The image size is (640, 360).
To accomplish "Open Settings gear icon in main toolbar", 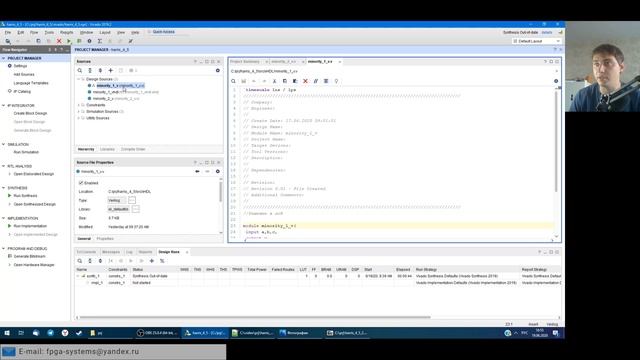I will 89,41.
